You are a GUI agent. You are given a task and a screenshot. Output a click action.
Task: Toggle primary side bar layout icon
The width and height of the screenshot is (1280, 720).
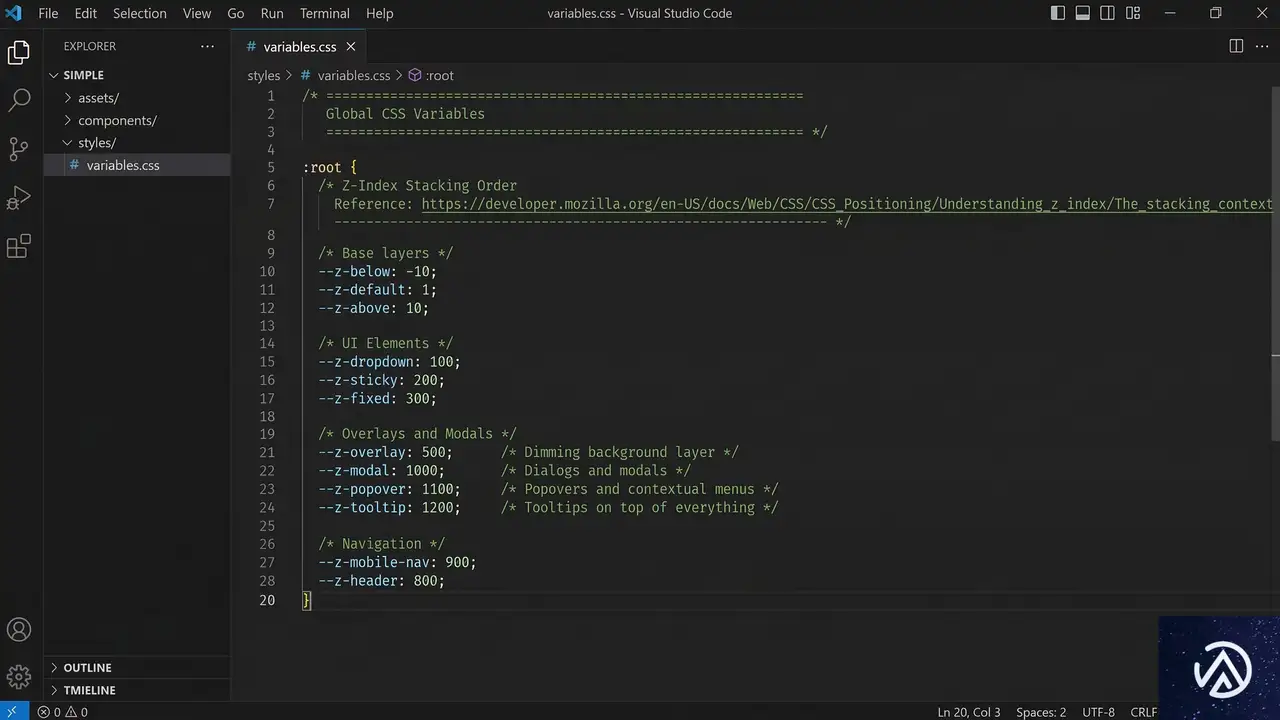point(1058,13)
